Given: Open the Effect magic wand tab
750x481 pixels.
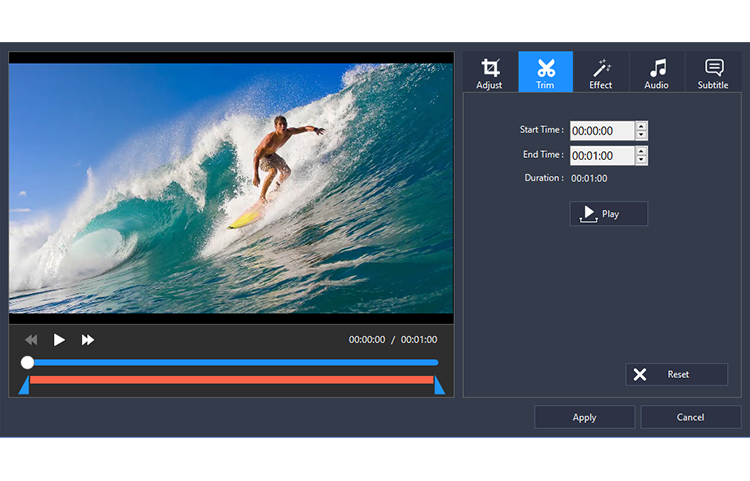Looking at the screenshot, I should (601, 72).
